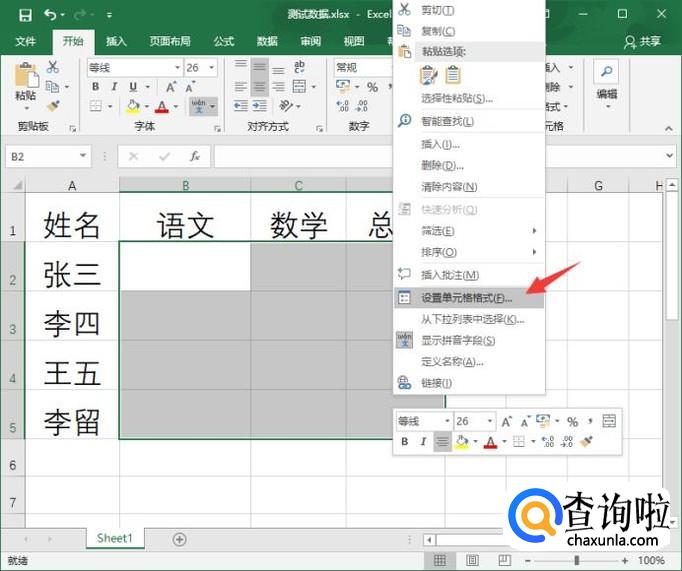
Task: Switch to the Sheet1 worksheet tab
Action: (x=114, y=538)
